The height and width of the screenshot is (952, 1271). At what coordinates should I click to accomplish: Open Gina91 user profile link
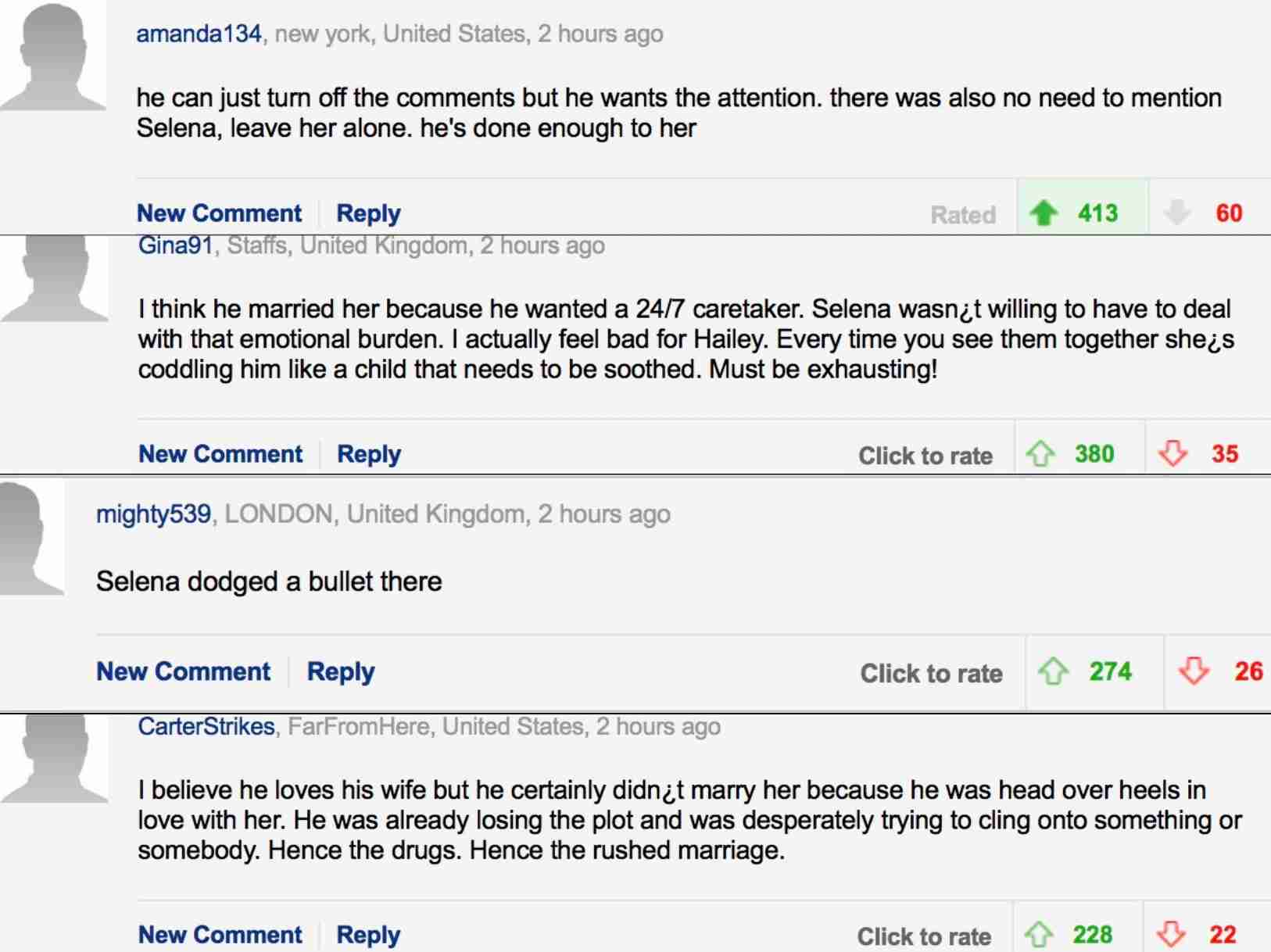[175, 245]
